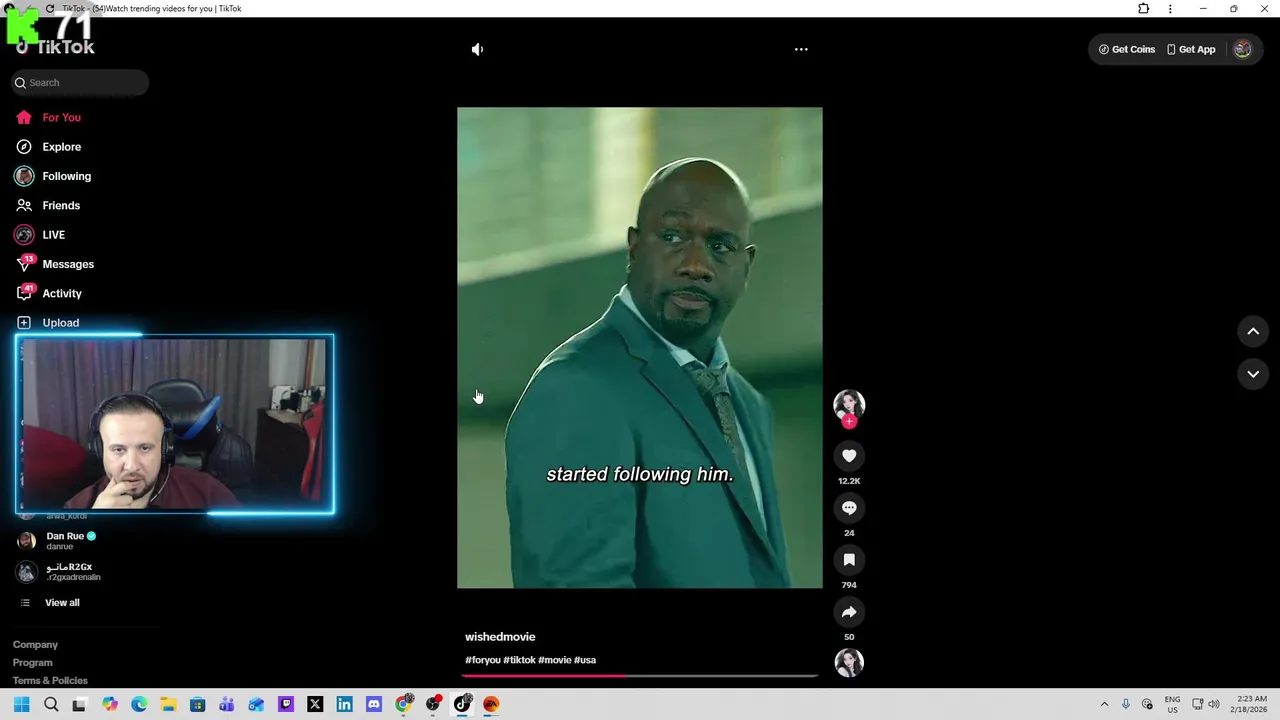Viewport: 1280px width, 720px height.
Task: Open the comments bubble icon
Action: pos(849,508)
